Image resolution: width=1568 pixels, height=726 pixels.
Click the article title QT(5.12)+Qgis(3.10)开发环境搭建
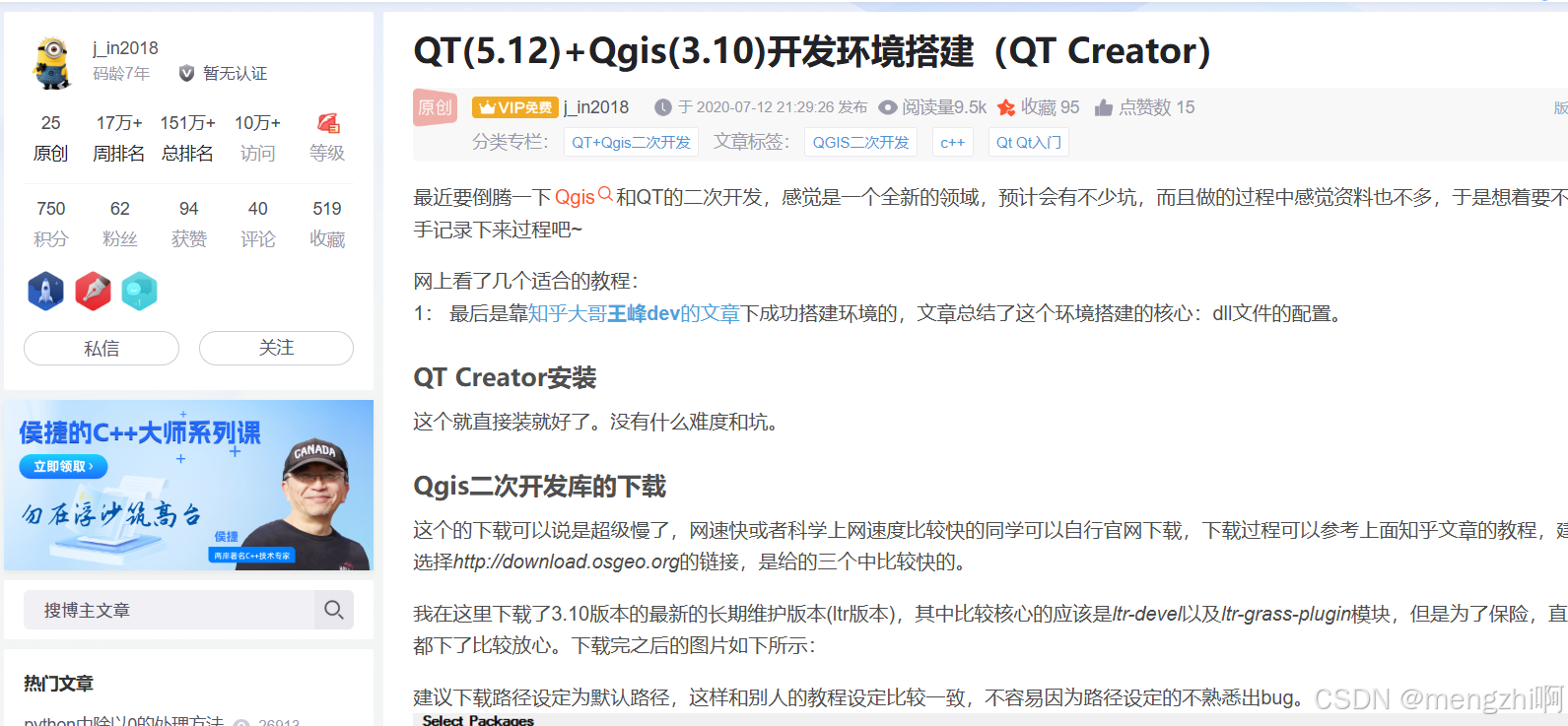coord(812,51)
